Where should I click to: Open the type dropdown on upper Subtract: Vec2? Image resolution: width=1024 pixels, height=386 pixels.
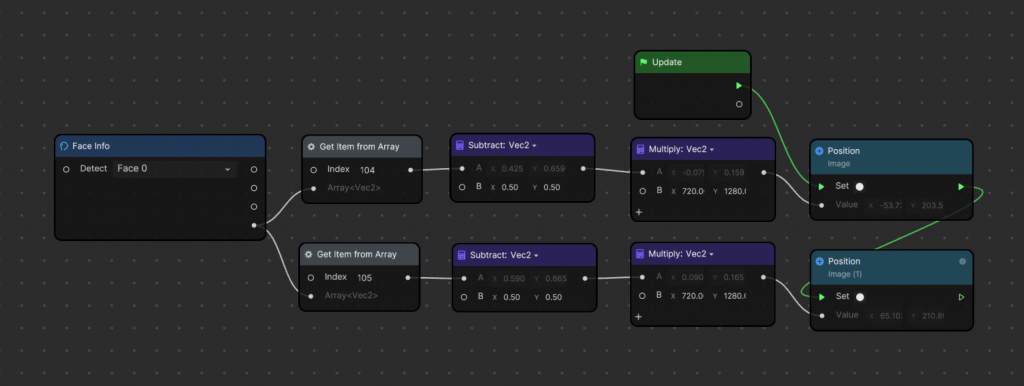point(535,146)
